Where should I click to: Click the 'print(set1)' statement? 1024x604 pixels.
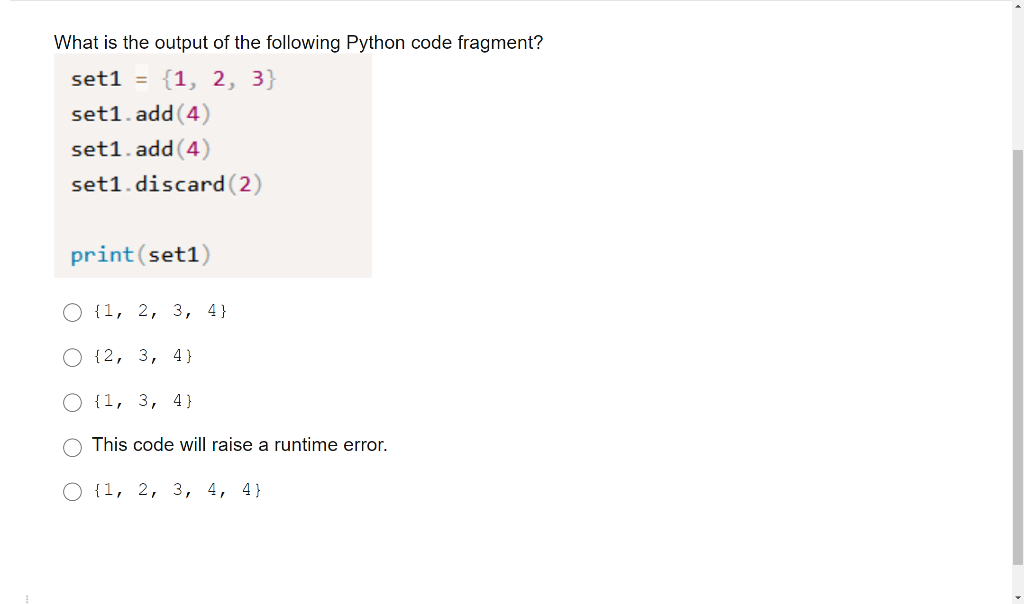point(140,254)
